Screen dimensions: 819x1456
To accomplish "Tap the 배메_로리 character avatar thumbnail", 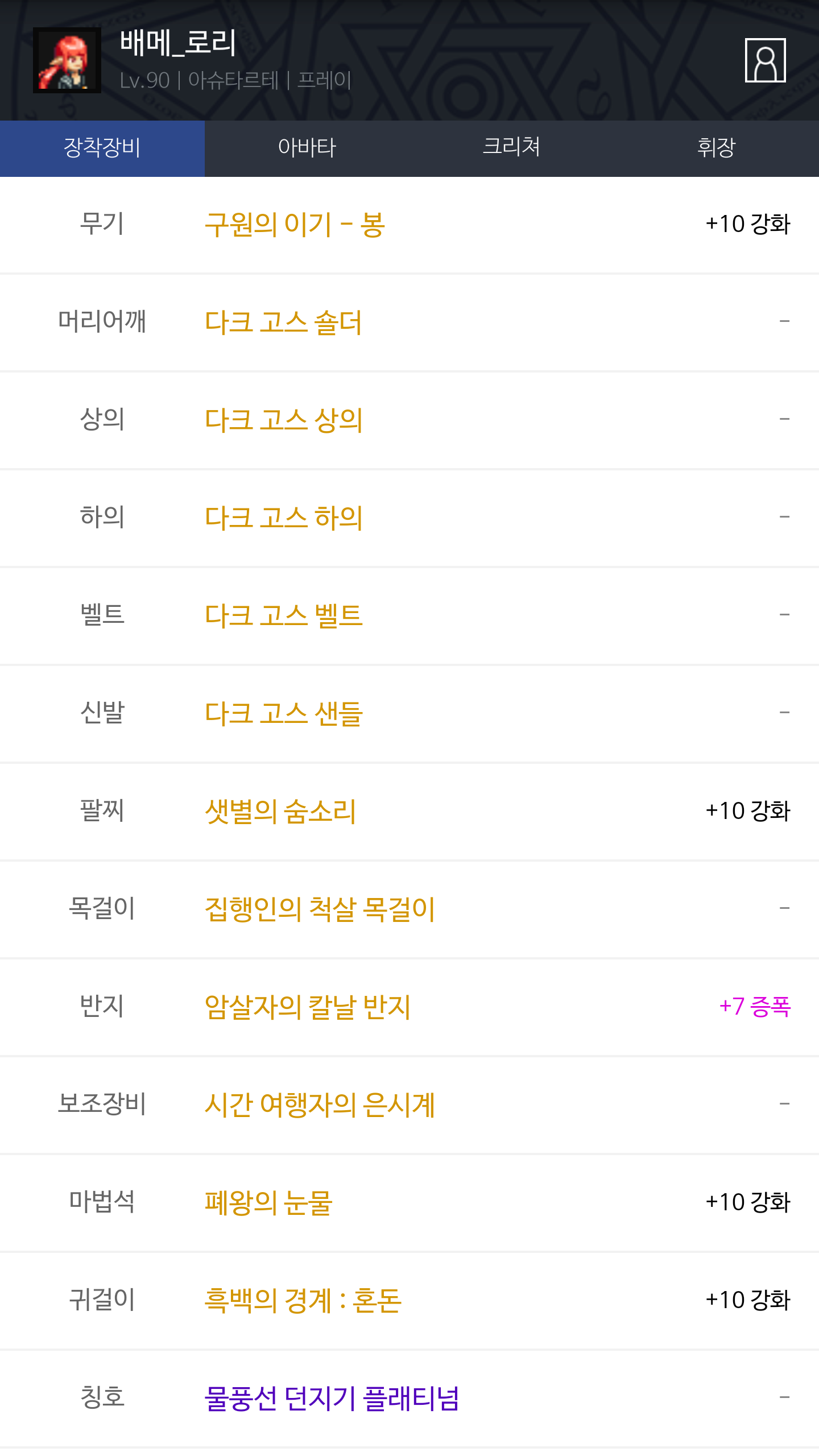I will click(67, 60).
